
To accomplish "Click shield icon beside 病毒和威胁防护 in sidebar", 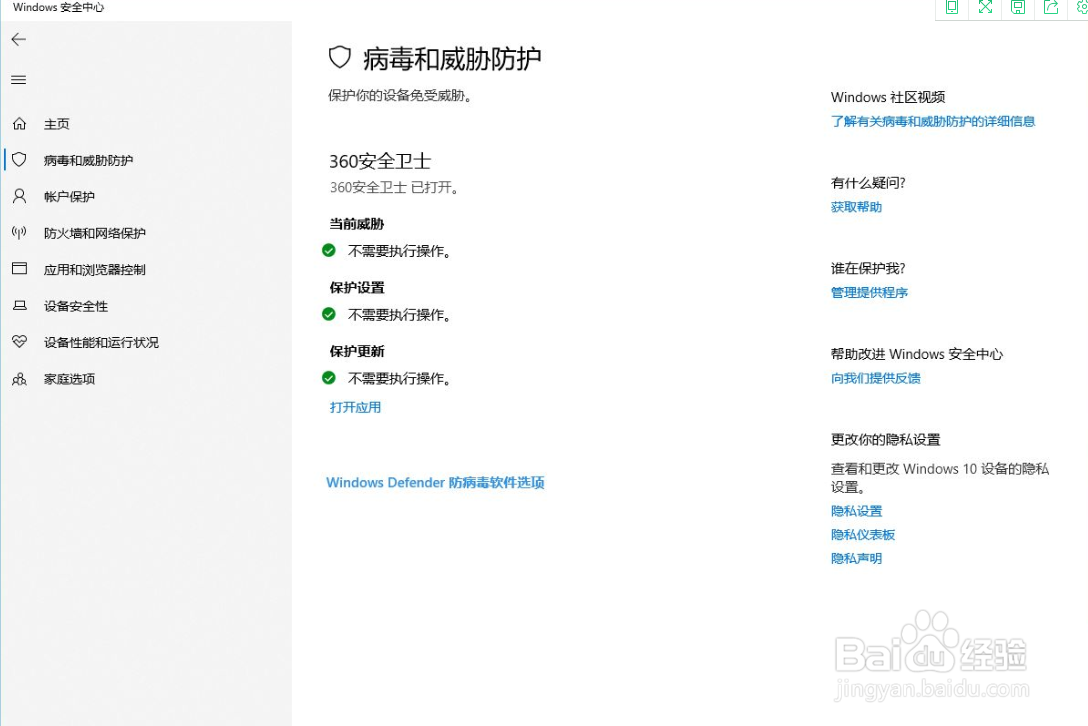I will click(19, 160).
